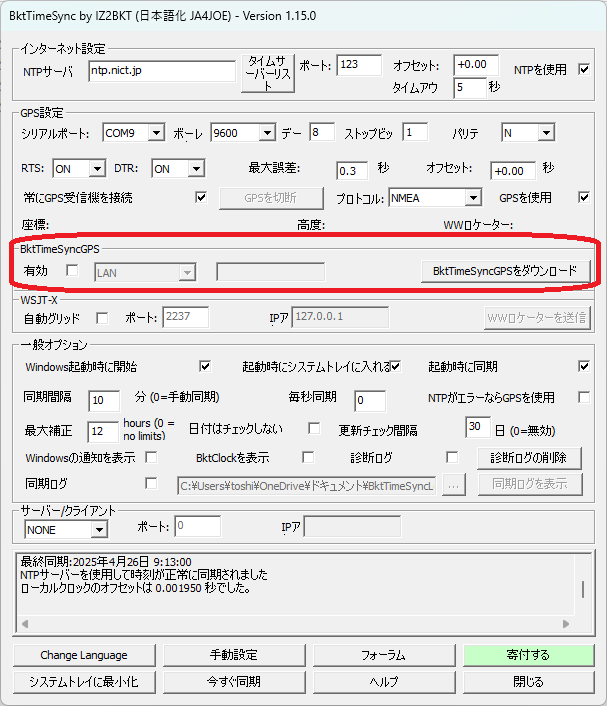The height and width of the screenshot is (706, 607).
Task: Click WWロケーターを送信 button
Action: point(537,318)
